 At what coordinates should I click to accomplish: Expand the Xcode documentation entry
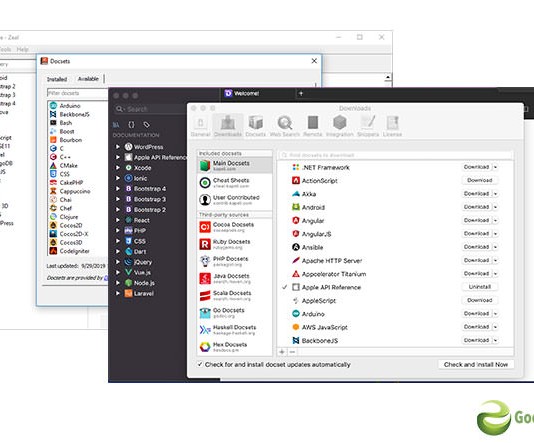(x=117, y=168)
